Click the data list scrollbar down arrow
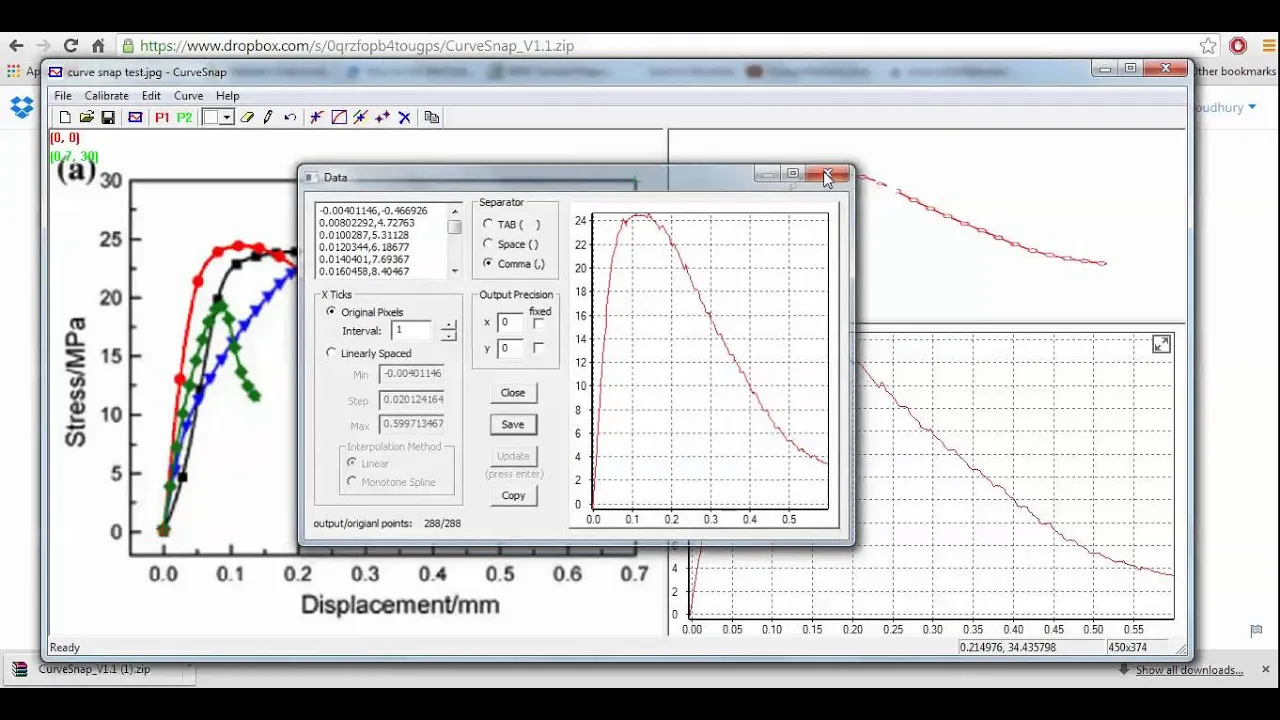The image size is (1280, 720). pyautogui.click(x=455, y=271)
